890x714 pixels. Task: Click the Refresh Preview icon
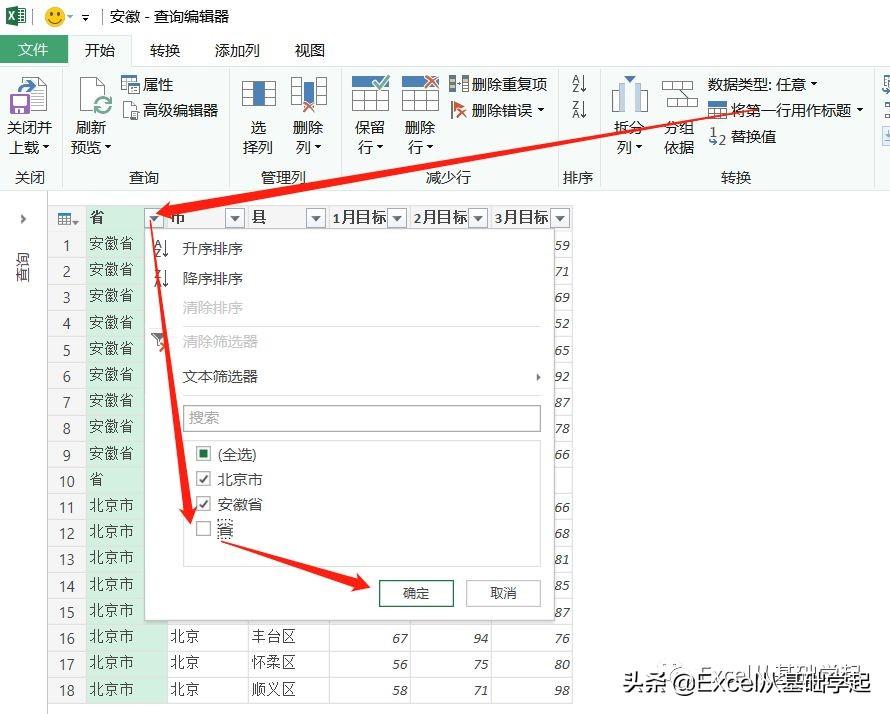[93, 95]
